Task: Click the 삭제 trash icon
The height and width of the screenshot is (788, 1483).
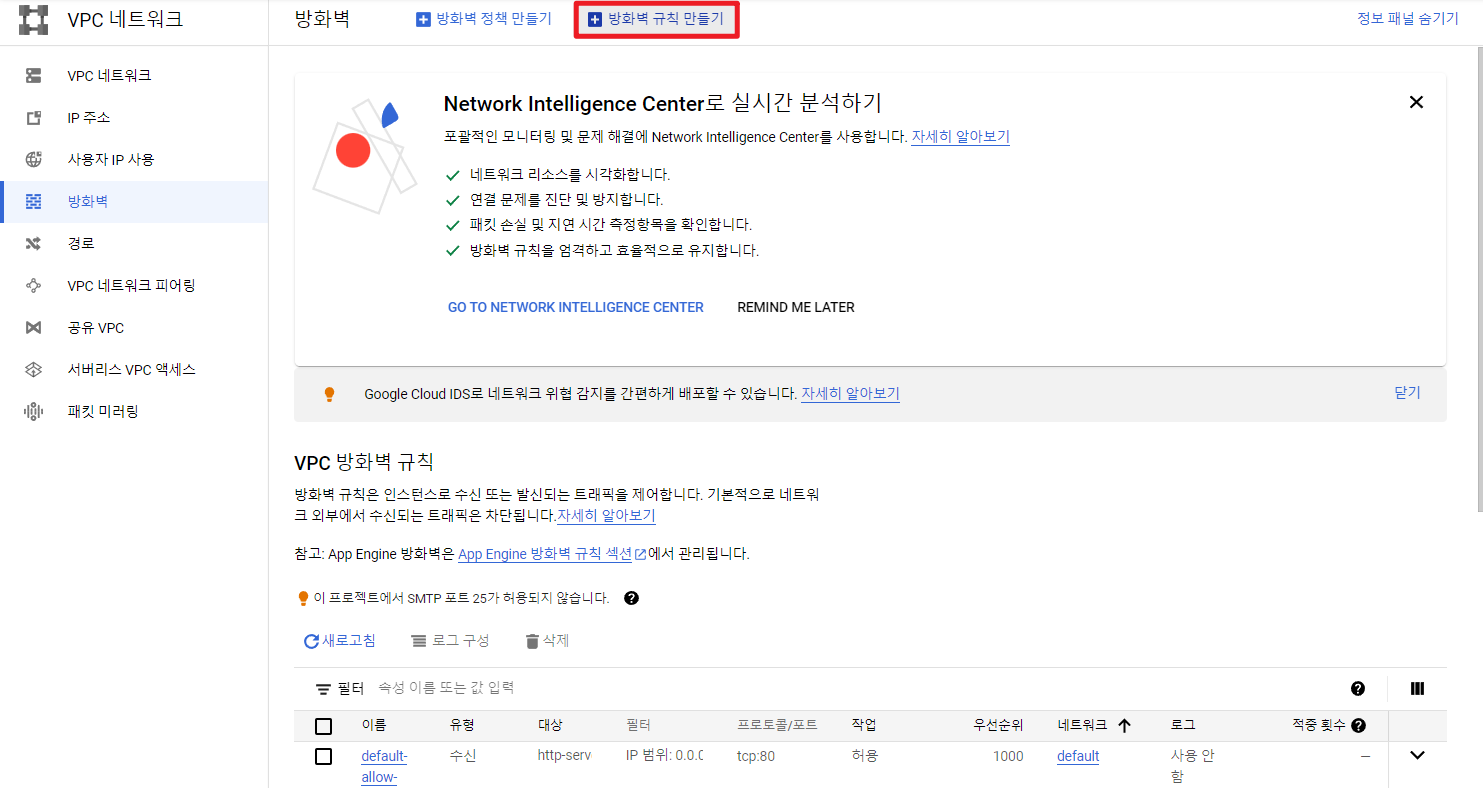Action: pos(532,641)
